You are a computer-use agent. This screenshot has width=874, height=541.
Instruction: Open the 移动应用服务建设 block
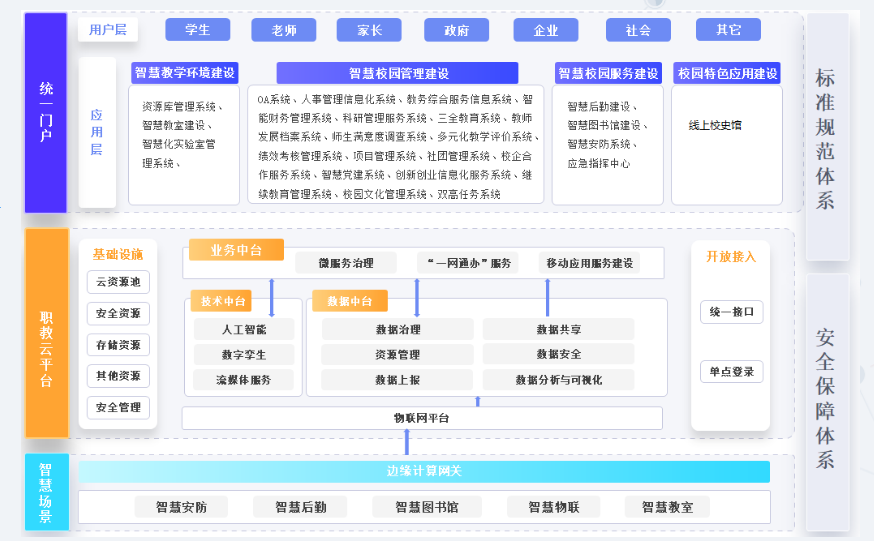pos(588,263)
